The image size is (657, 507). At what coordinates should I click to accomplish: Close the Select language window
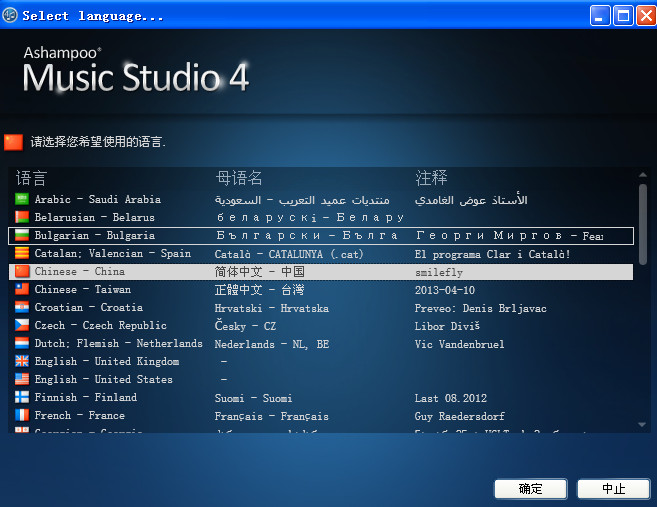pyautogui.click(x=646, y=16)
